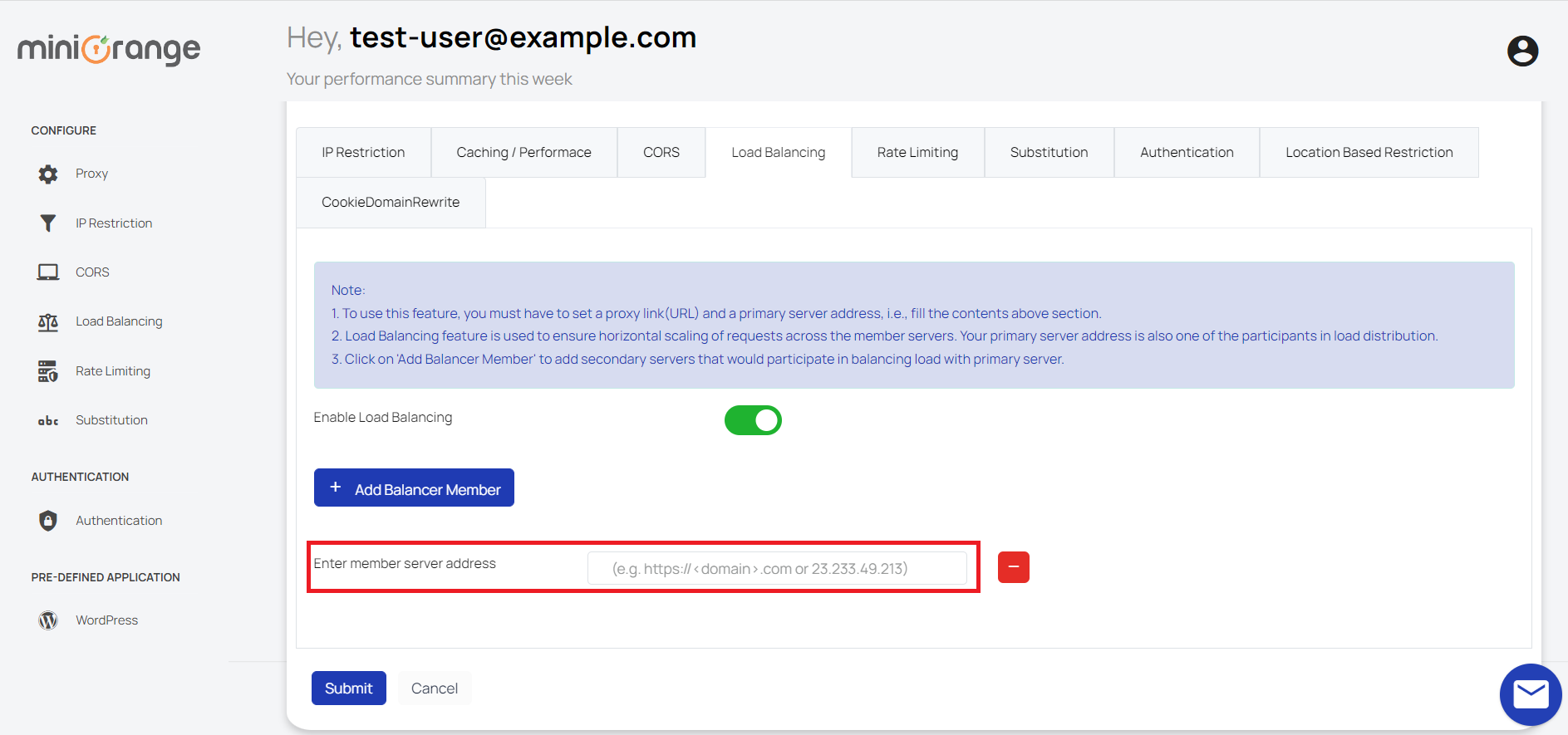Click the IP Restriction funnel icon

[x=48, y=223]
